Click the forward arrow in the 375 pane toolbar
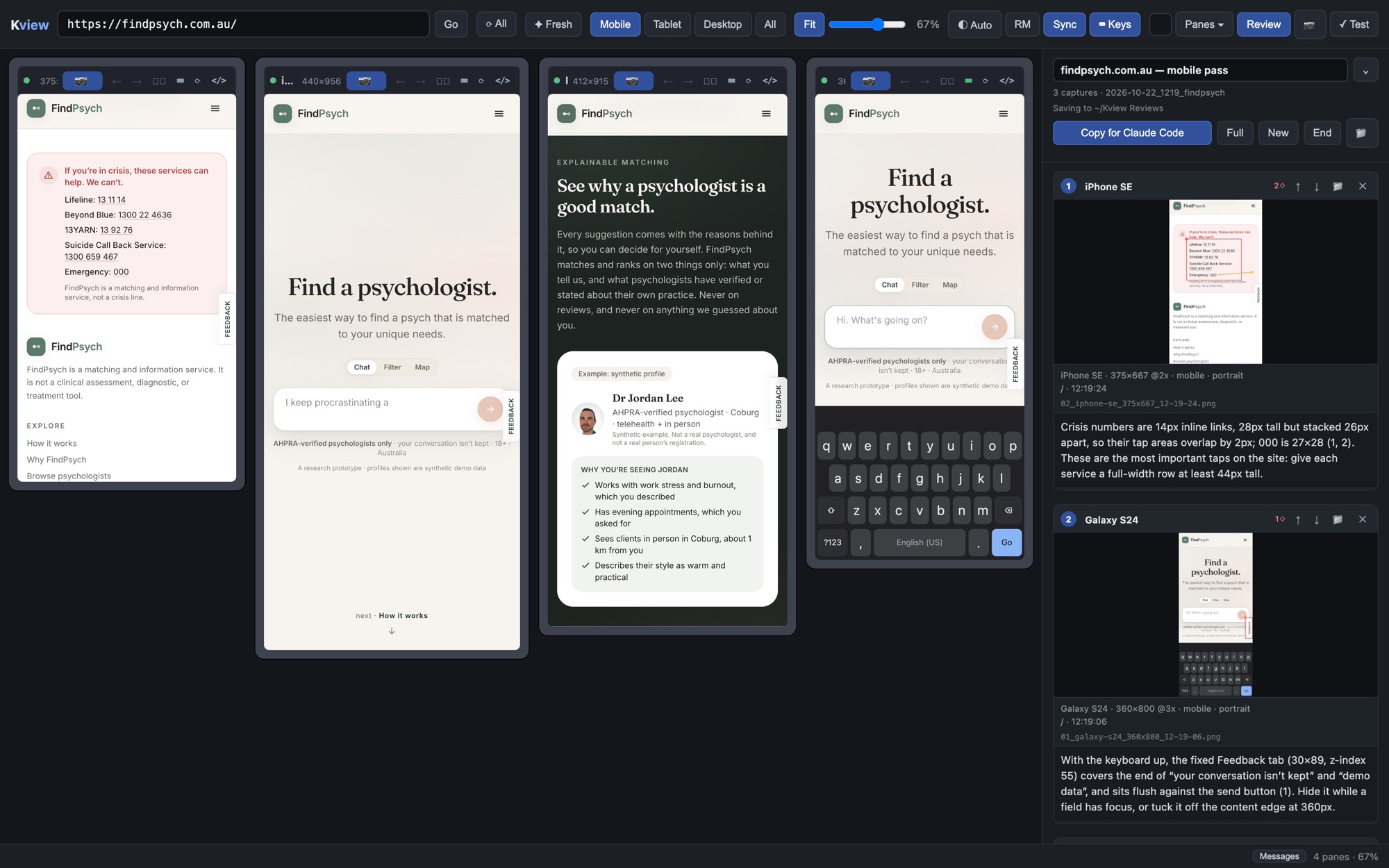Viewport: 1389px width, 868px height. (x=137, y=81)
